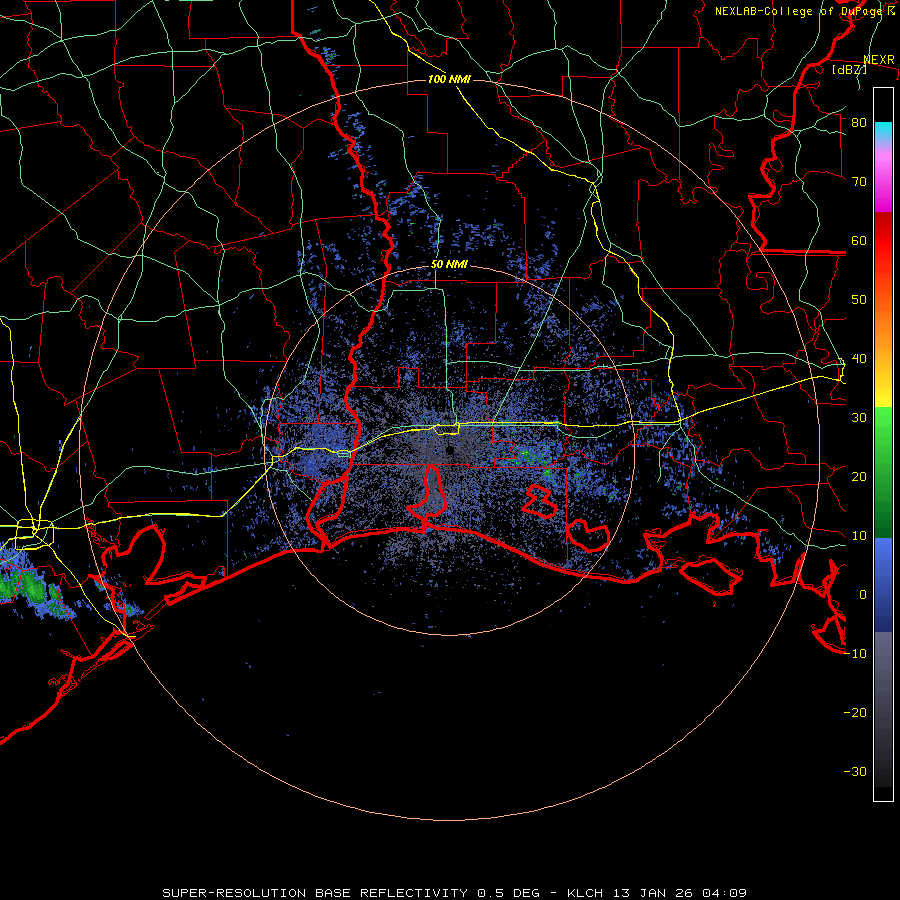The height and width of the screenshot is (900, 900).
Task: Click the 30 value on the dBZ scale
Action: (859, 417)
